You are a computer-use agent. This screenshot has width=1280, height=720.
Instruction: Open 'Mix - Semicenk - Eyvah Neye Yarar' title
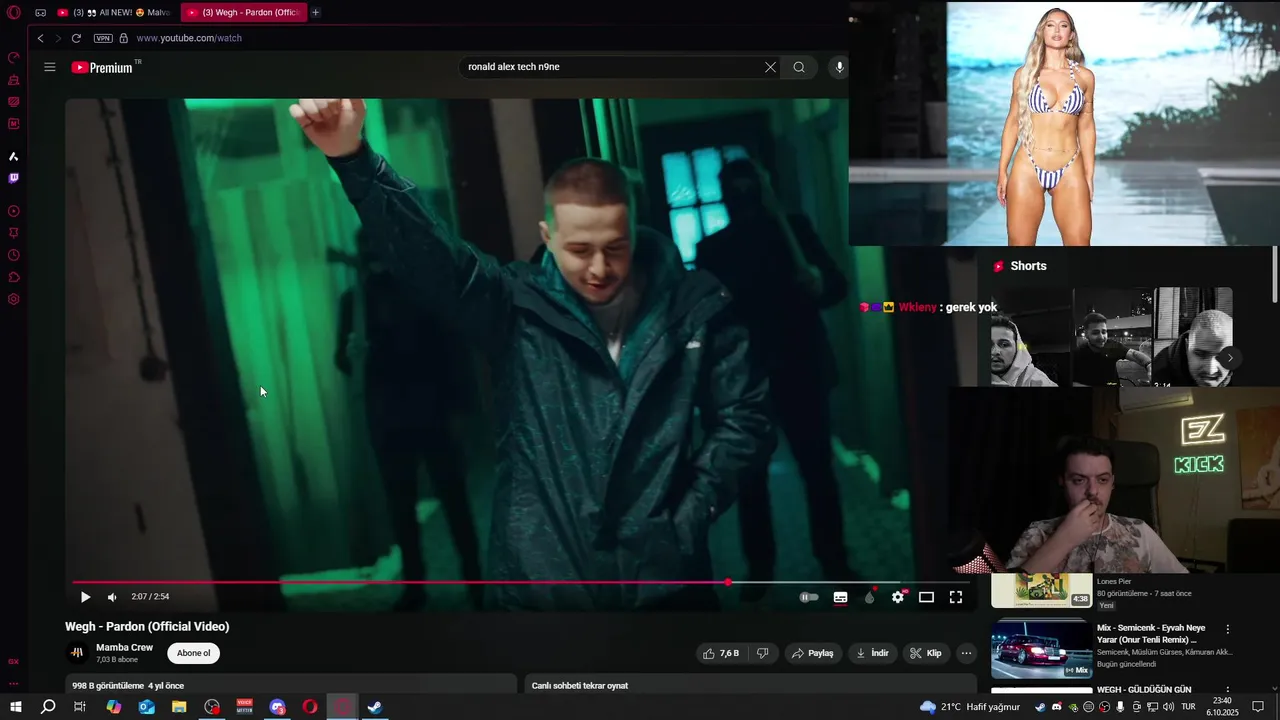[x=1151, y=634]
